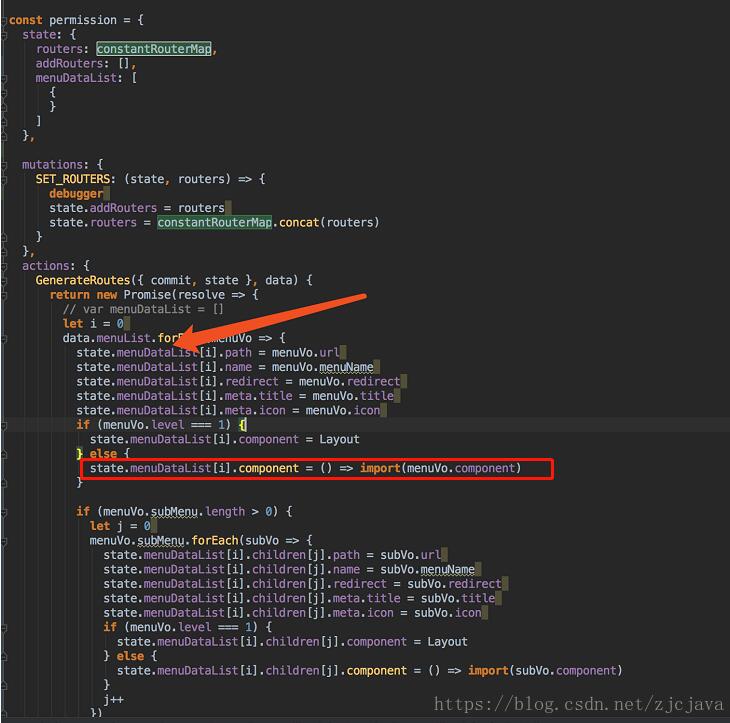Click 'forEach' in menuVo.subMenu.forEach

click(215, 541)
